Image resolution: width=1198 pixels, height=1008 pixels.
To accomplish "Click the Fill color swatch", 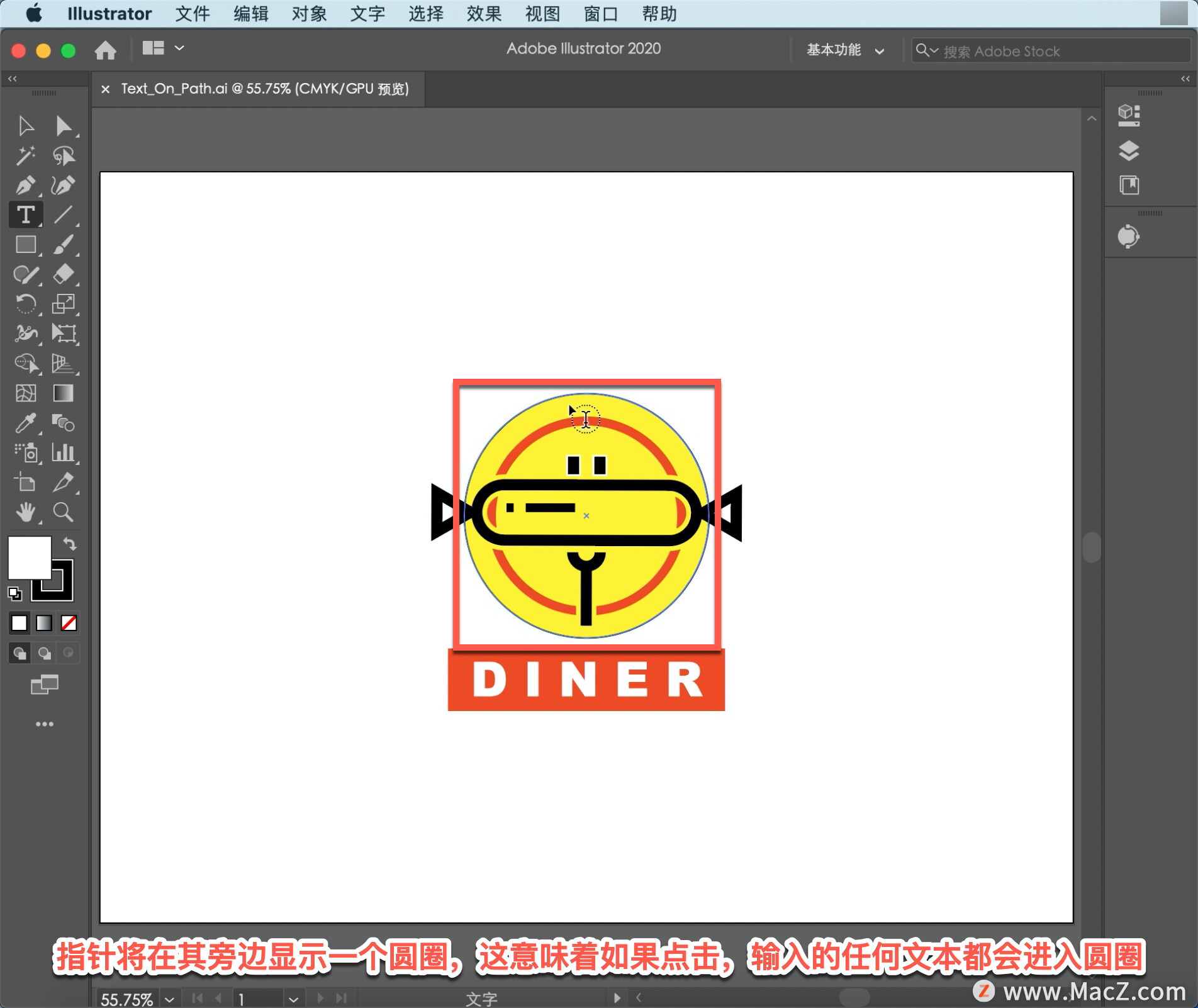I will [29, 557].
